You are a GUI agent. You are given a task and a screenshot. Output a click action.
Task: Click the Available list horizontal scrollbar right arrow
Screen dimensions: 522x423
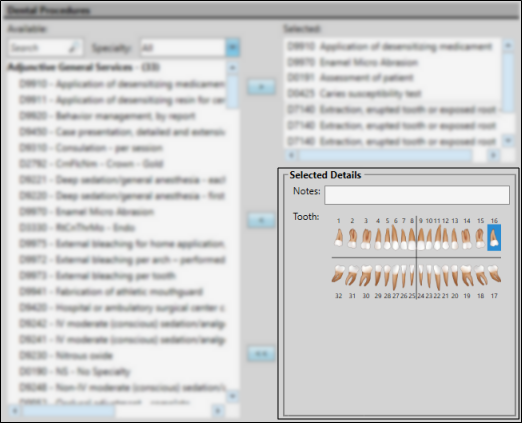point(218,411)
